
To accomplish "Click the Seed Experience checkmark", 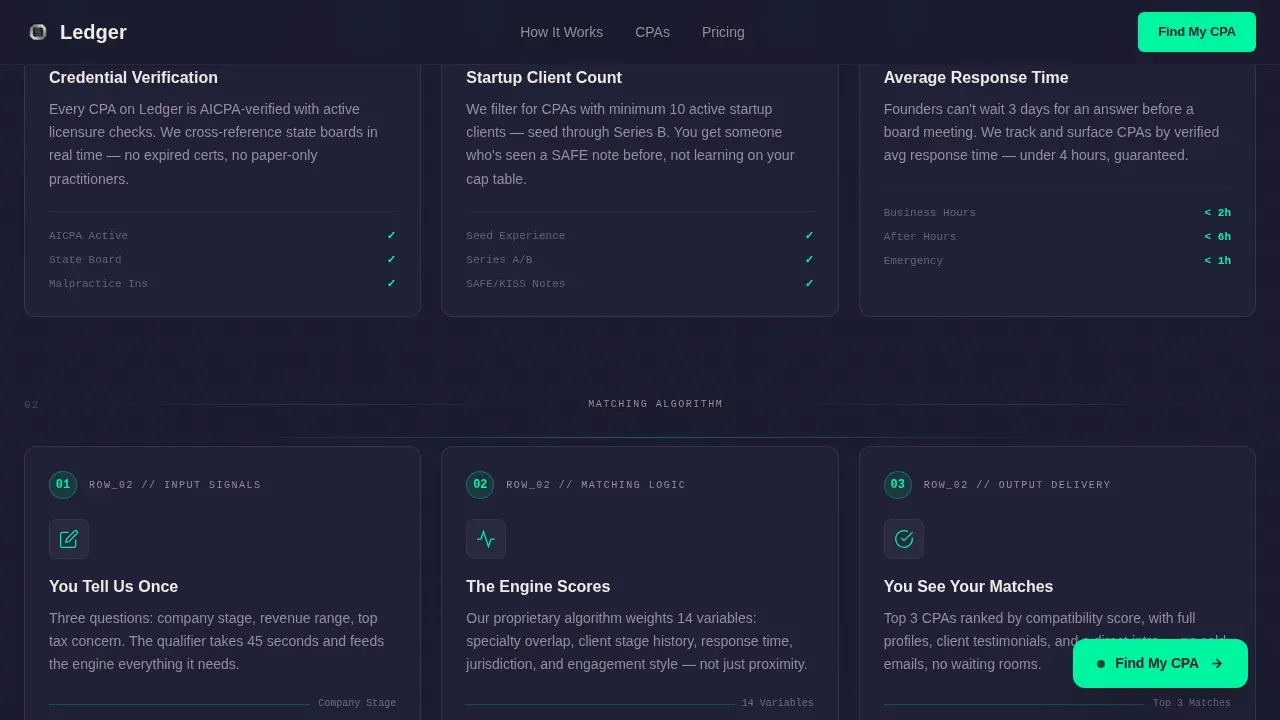I will (809, 236).
